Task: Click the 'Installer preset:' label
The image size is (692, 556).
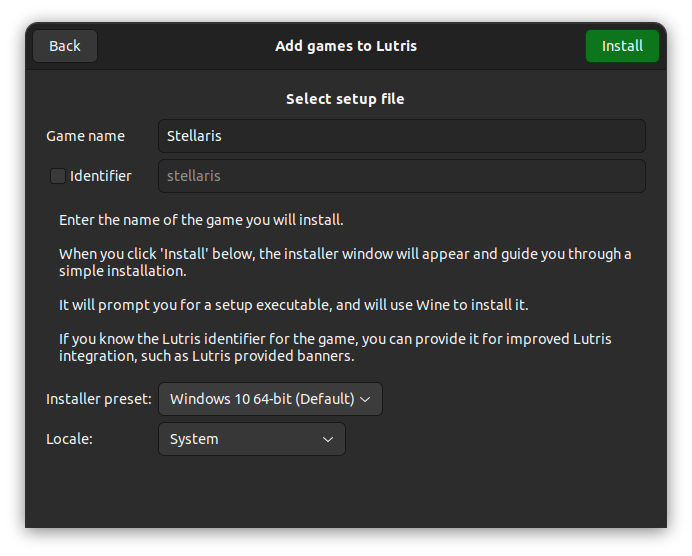Action: 99,399
